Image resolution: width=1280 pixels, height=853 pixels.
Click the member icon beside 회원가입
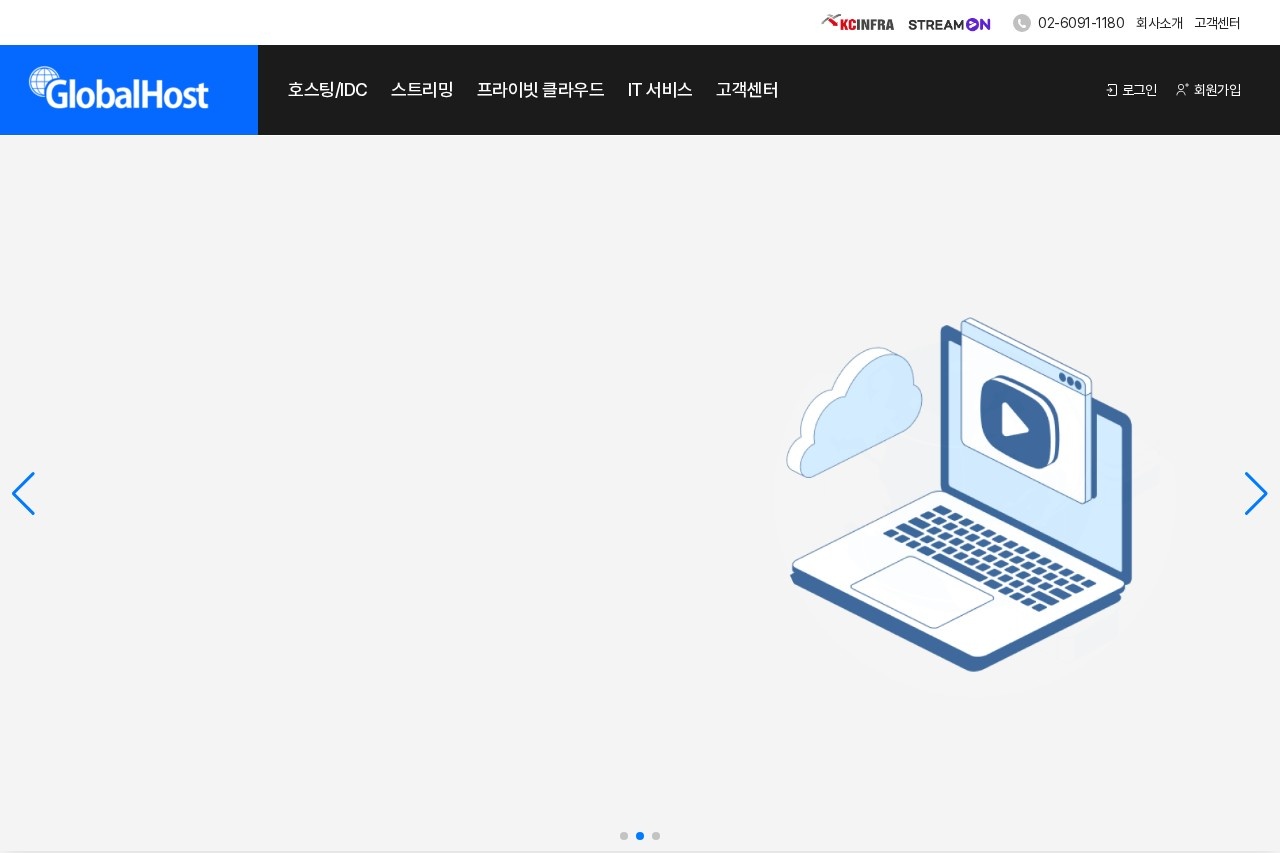click(x=1182, y=89)
